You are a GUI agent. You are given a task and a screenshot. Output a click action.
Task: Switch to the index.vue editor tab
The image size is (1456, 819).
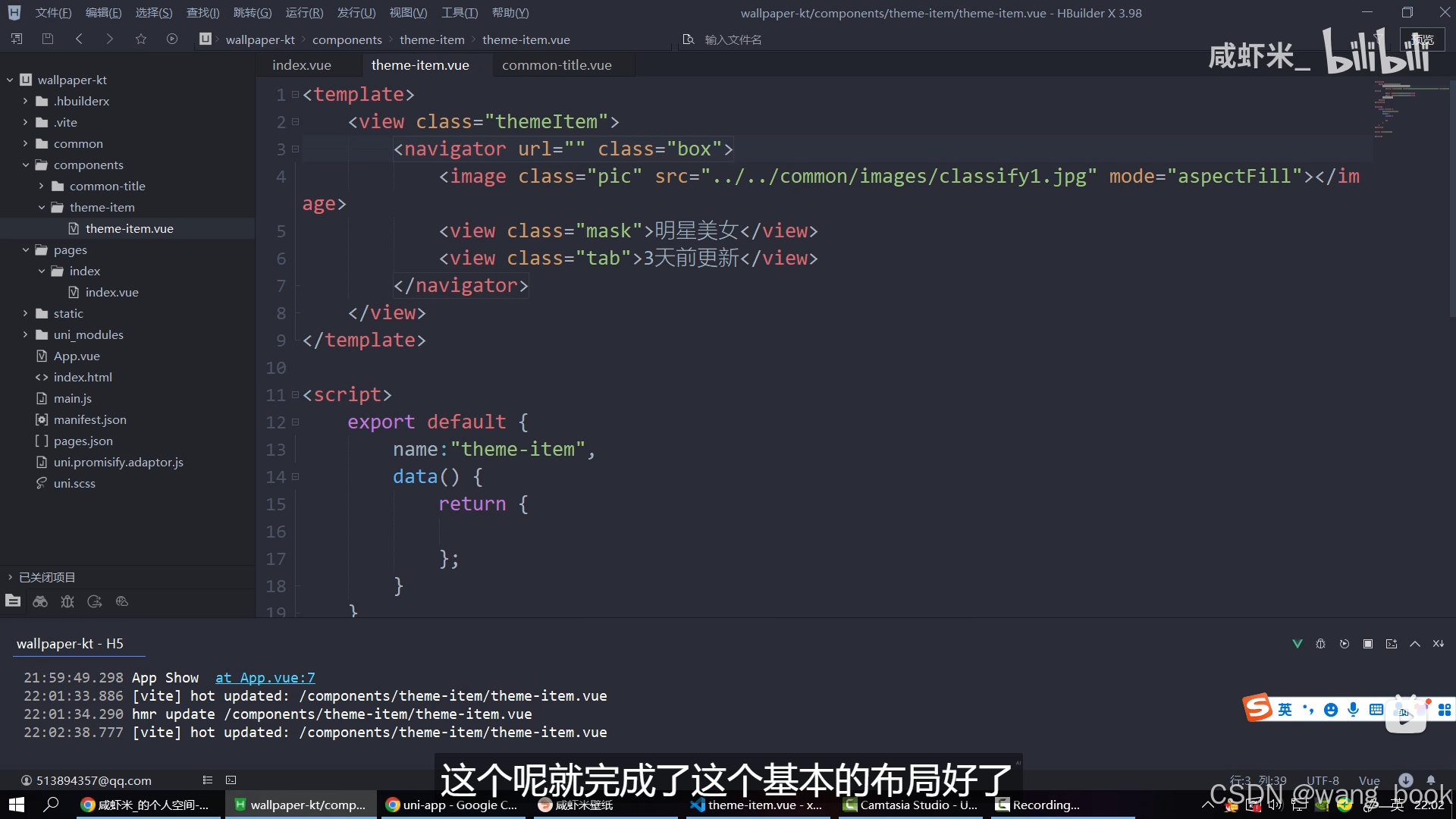click(x=302, y=65)
